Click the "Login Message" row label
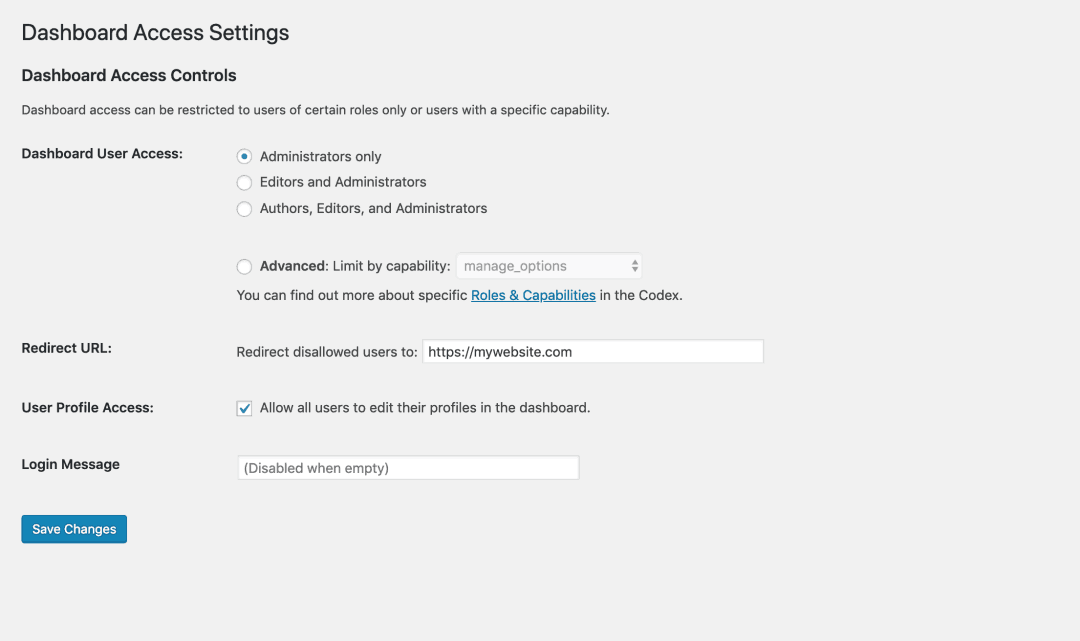The image size is (1080, 641). pyautogui.click(x=71, y=465)
